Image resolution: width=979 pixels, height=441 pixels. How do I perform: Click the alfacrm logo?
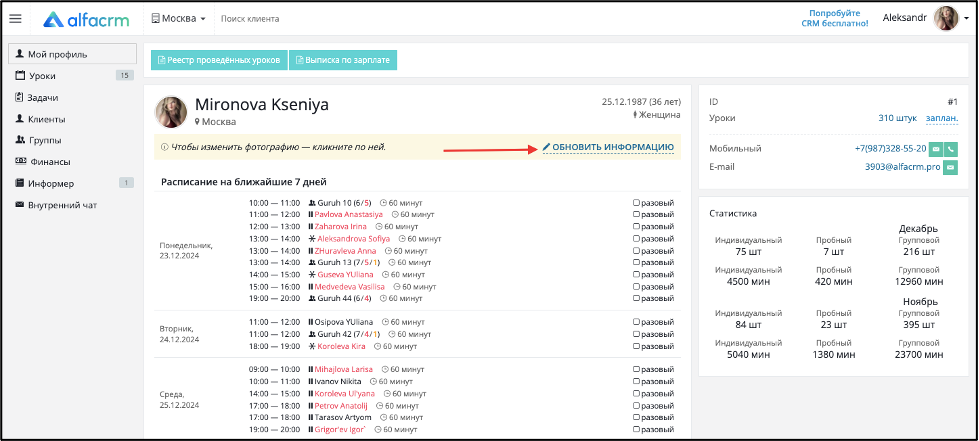click(x=86, y=19)
